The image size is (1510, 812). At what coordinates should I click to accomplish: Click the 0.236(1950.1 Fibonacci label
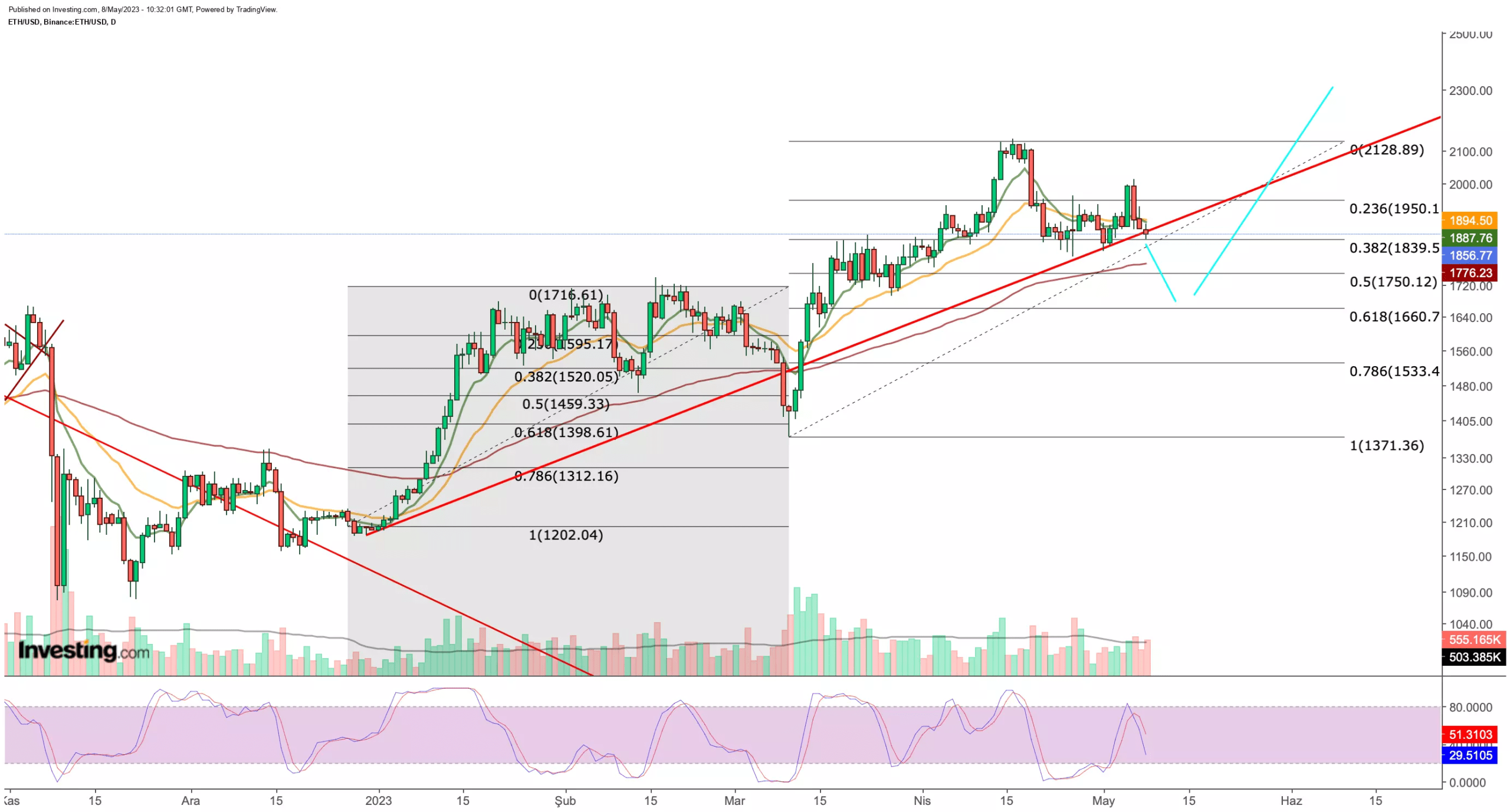pos(1394,209)
